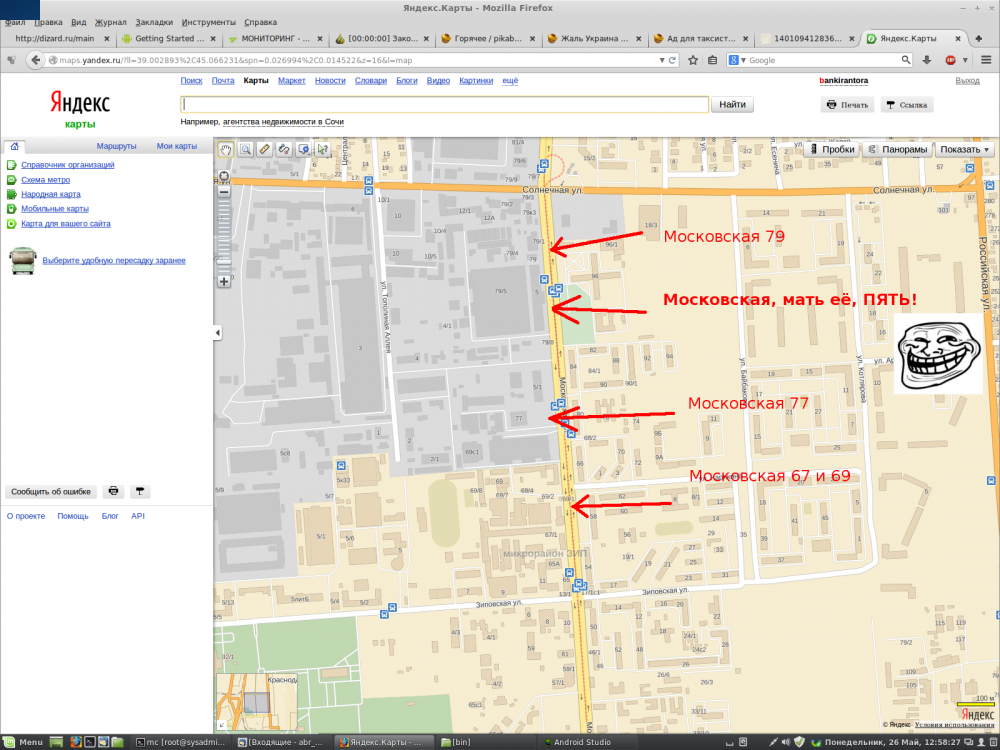Expand the Adblock Plus dropdown arrow
Viewport: 1000px width, 750px height.
[x=964, y=60]
